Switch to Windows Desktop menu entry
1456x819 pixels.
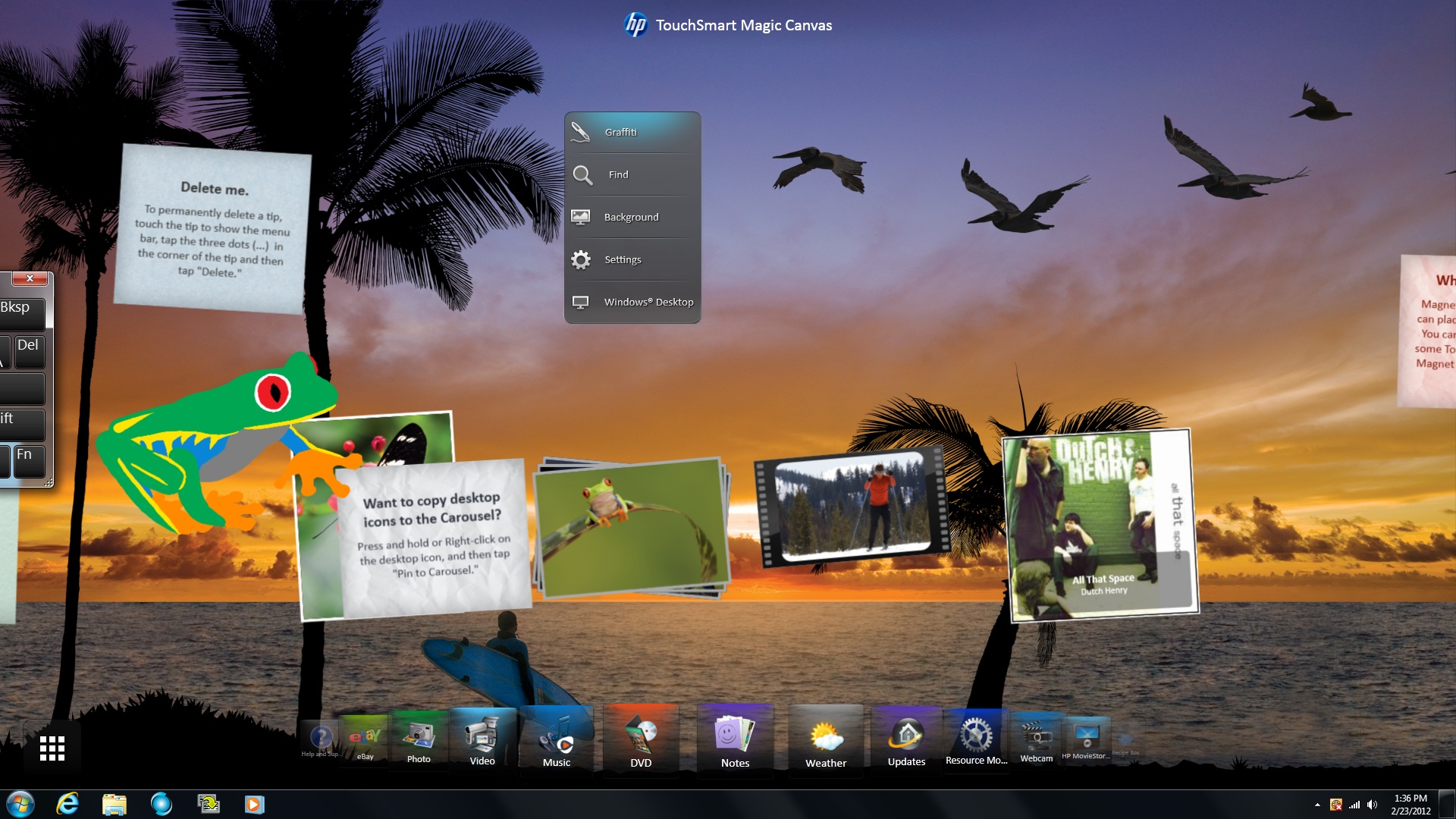tap(632, 302)
